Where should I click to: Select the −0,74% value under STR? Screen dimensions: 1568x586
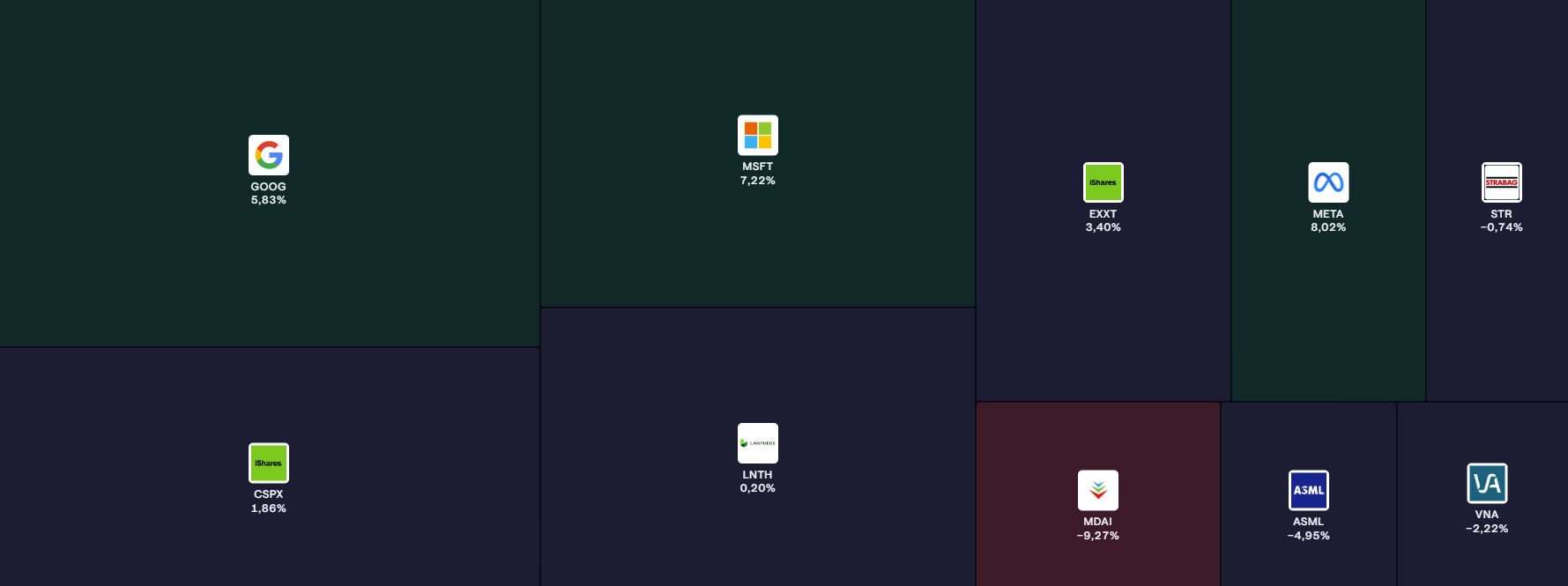click(1501, 227)
